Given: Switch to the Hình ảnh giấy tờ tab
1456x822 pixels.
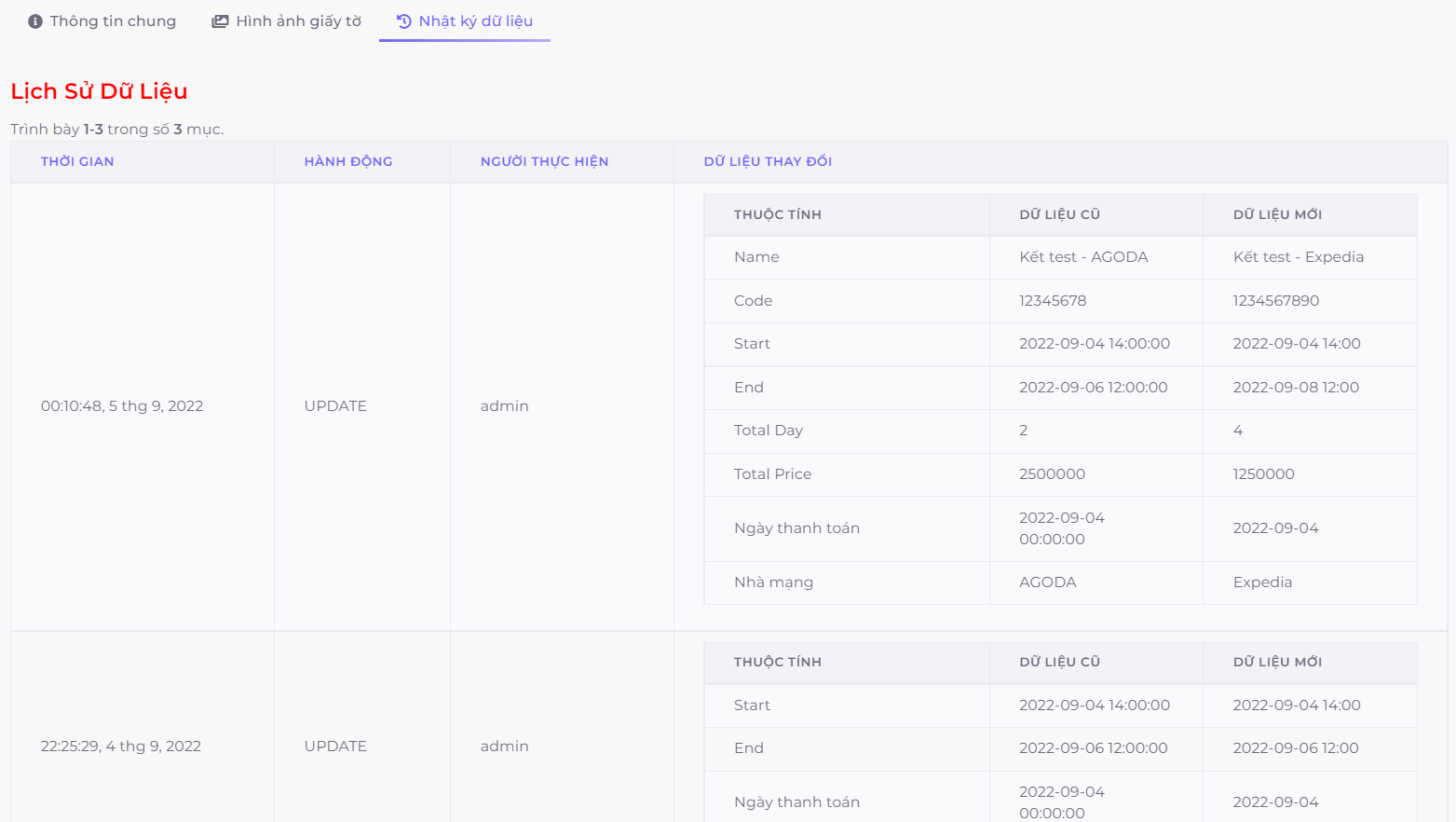Looking at the screenshot, I should click(298, 21).
